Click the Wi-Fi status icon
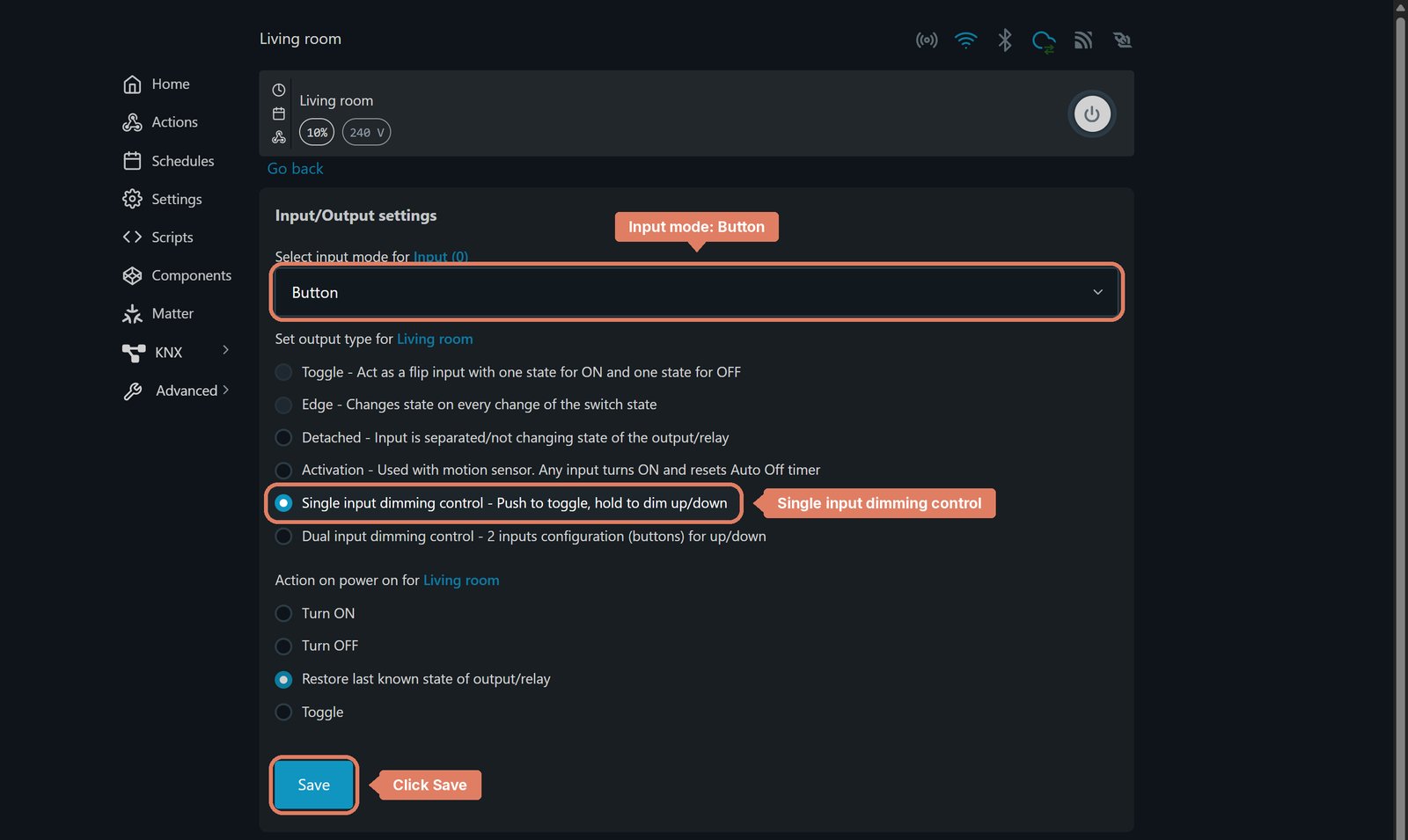The image size is (1408, 840). pyautogui.click(x=965, y=40)
